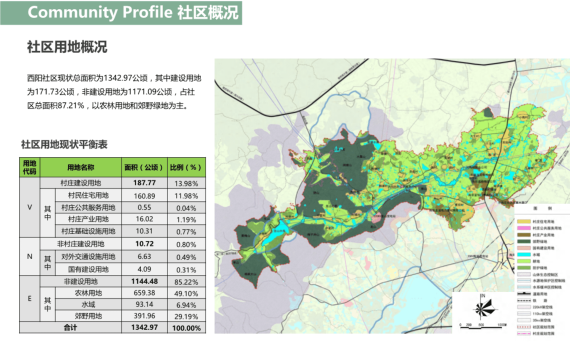Click the 1342.97 total area cell
This screenshot has width=570, height=360.
144,327
